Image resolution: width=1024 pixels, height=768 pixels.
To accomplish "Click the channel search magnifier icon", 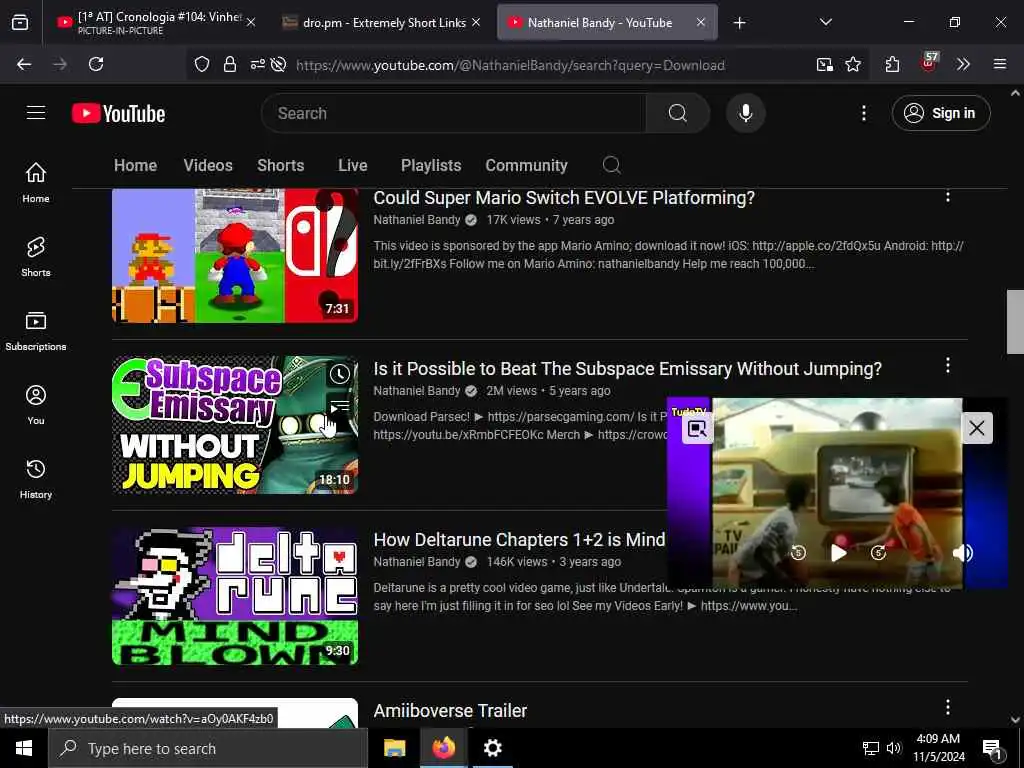I will tap(611, 165).
